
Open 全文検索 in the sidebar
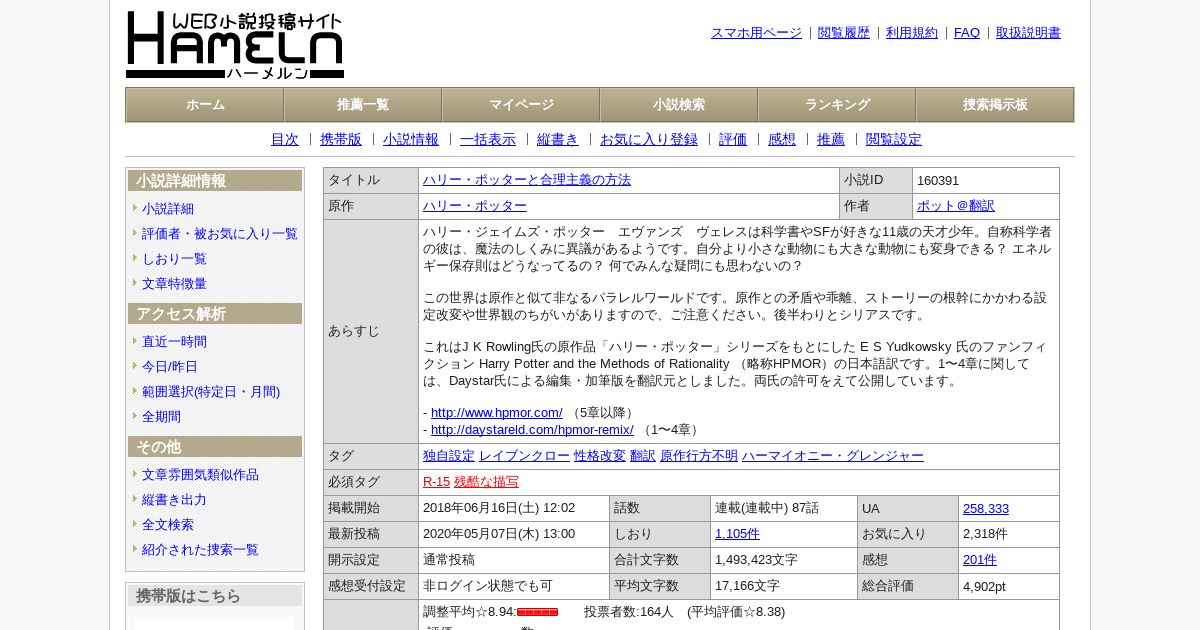pyautogui.click(x=168, y=525)
